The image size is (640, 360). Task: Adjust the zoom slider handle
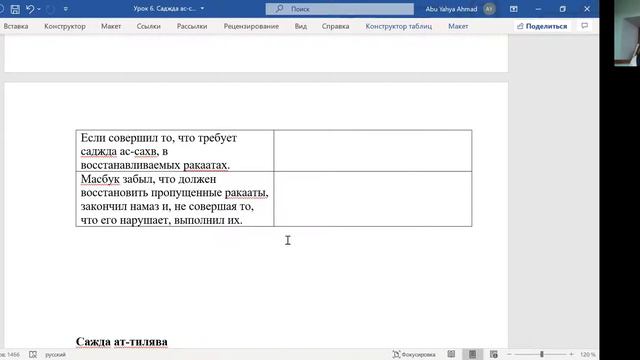pyautogui.click(x=542, y=354)
